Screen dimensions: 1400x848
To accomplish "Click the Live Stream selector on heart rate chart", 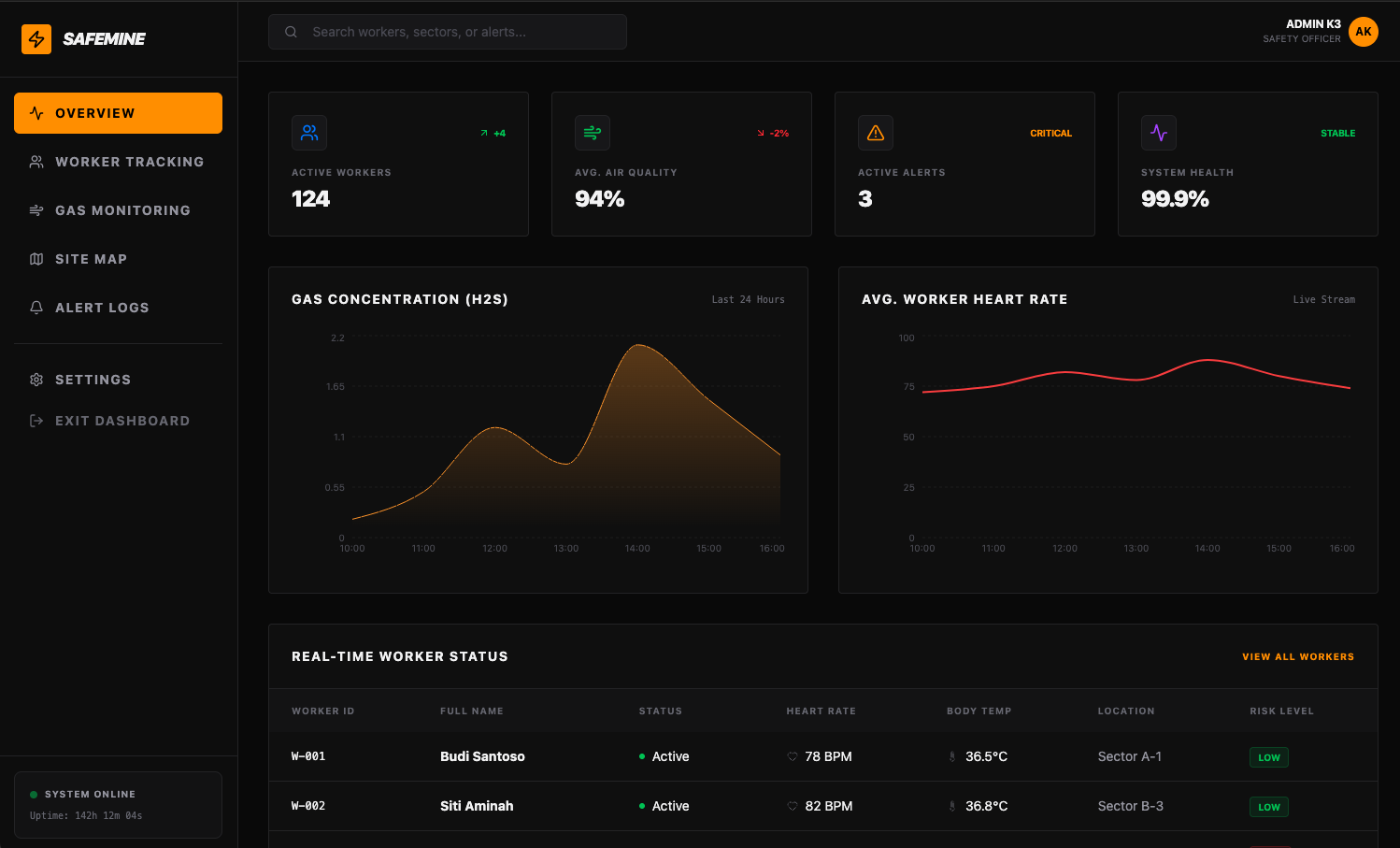I will (x=1324, y=299).
